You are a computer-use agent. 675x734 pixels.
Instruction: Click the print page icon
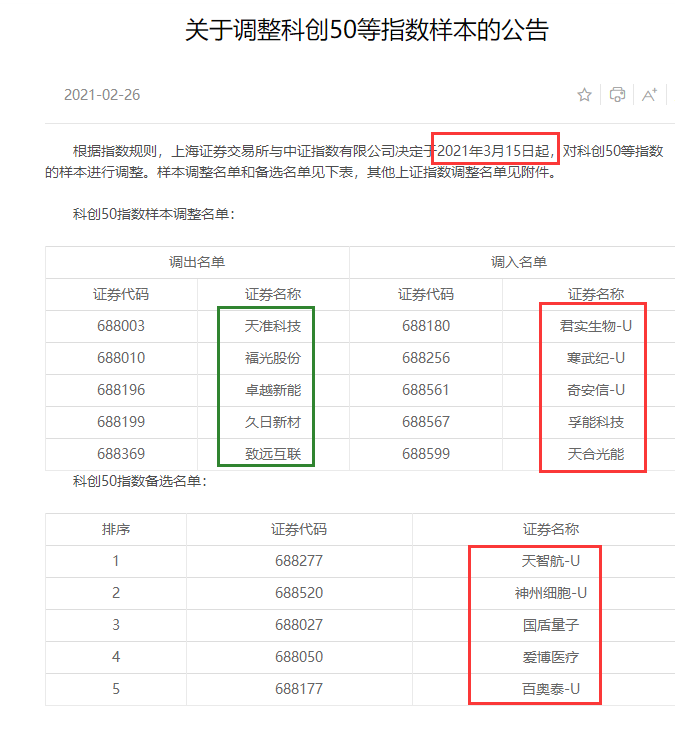pos(617,95)
